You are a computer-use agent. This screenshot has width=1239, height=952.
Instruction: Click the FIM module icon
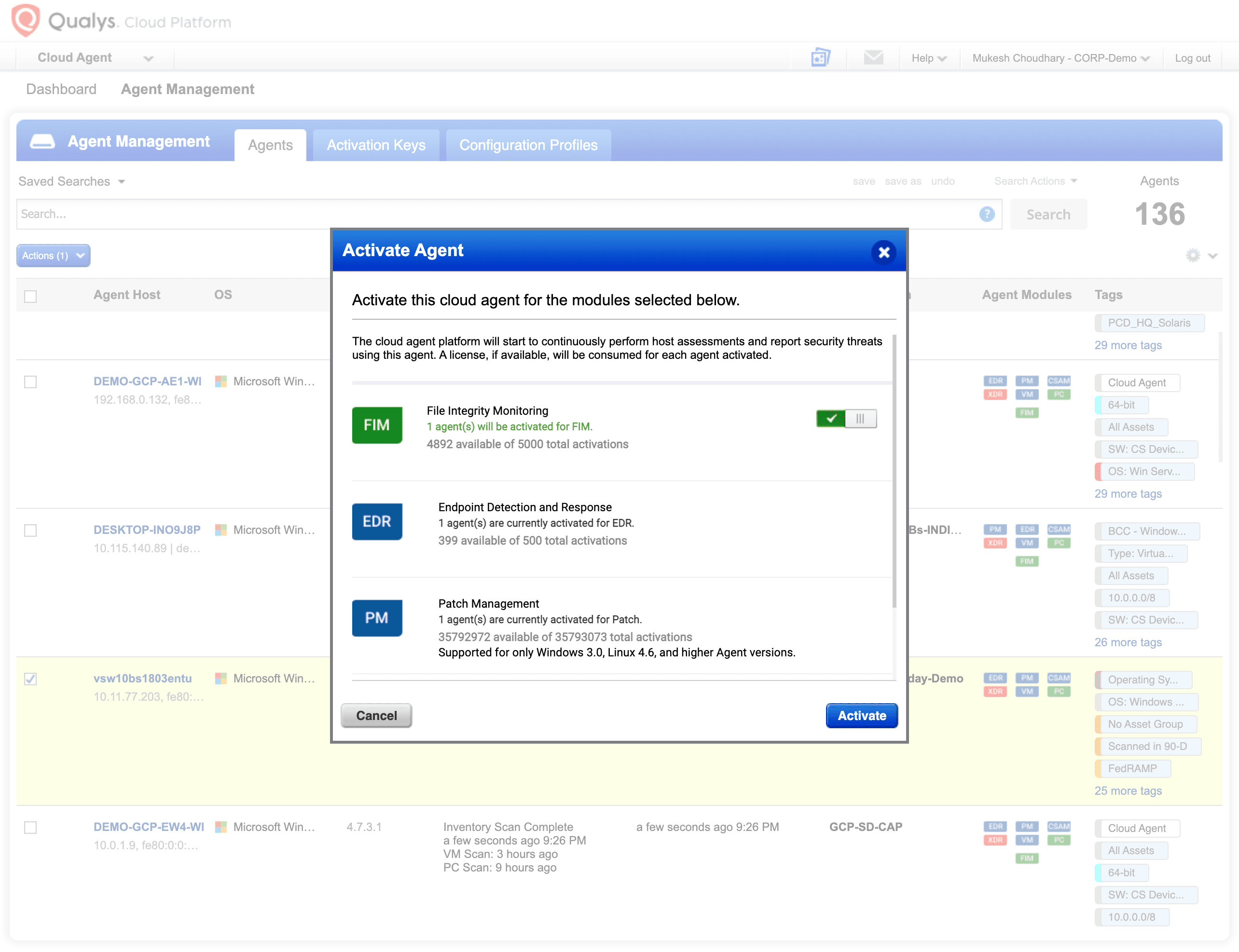(377, 425)
